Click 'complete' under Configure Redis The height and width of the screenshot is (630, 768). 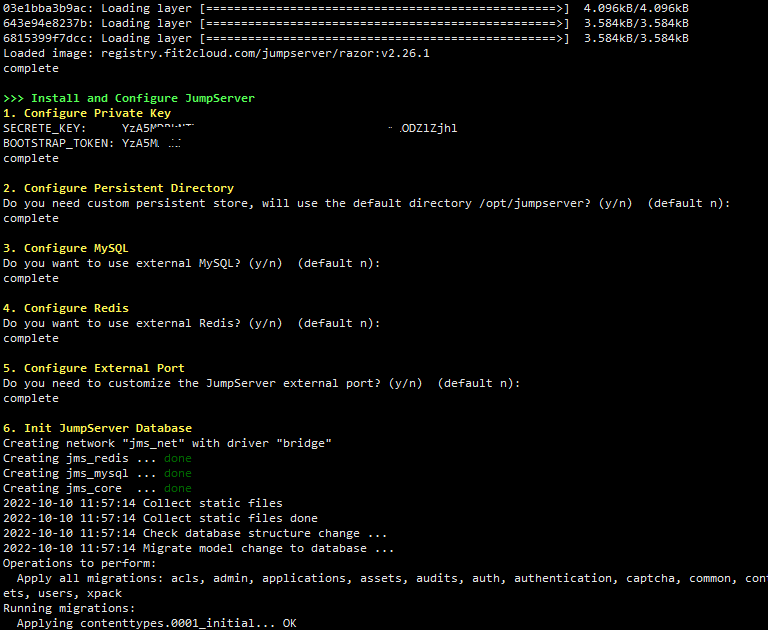coord(31,339)
